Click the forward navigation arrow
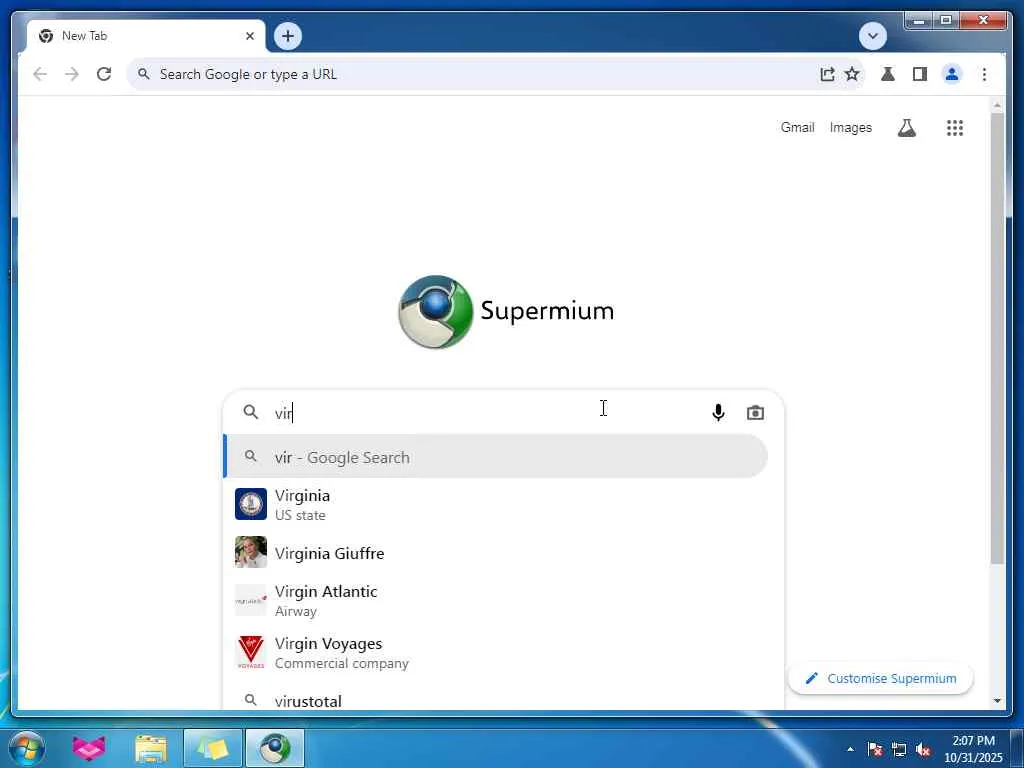This screenshot has height=768, width=1024. 72,74
